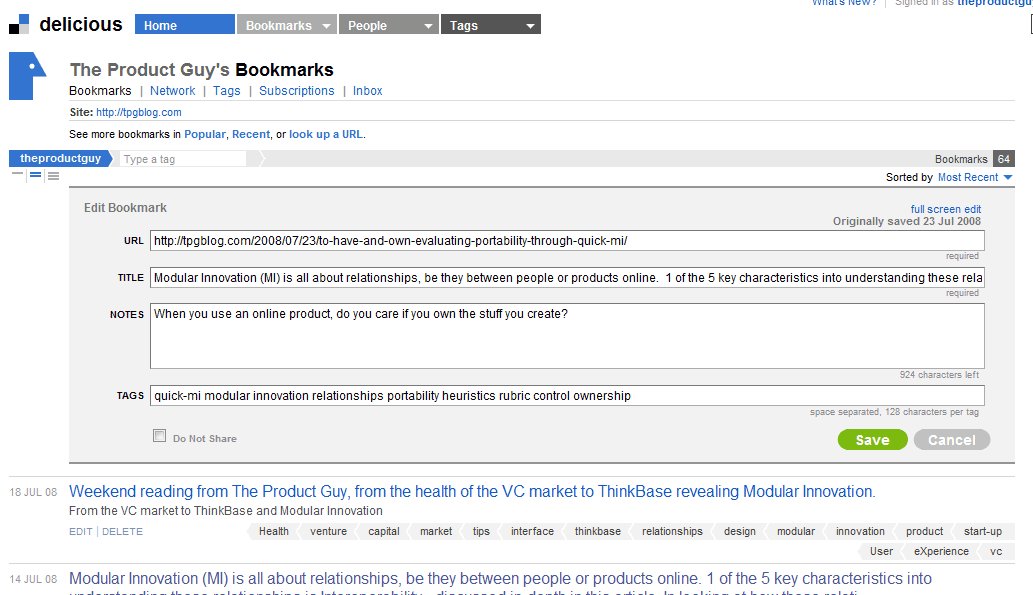Open the full screen edit link
The width and height of the screenshot is (1033, 595).
click(945, 209)
